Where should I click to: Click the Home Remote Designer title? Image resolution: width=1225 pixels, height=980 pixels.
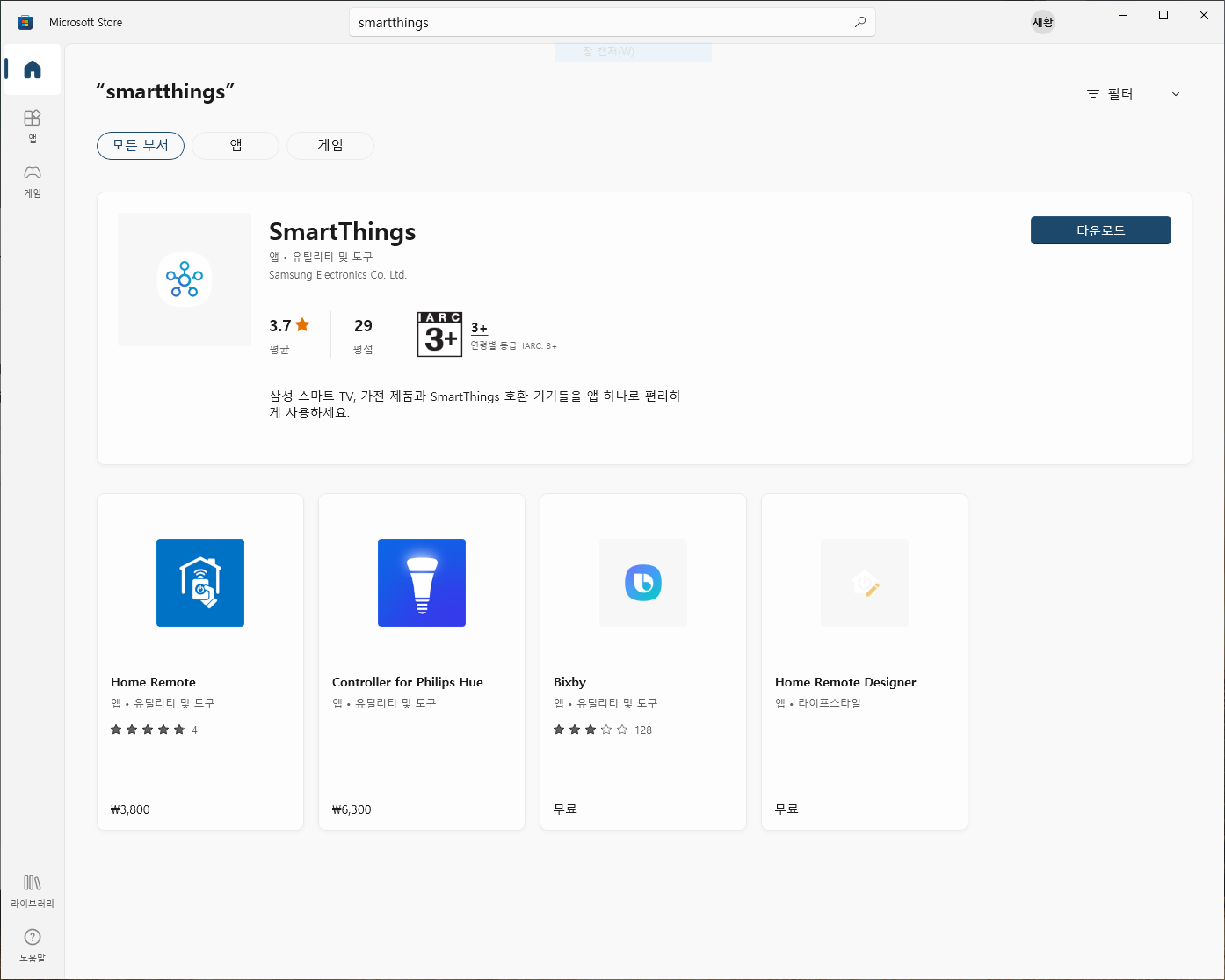tap(845, 682)
